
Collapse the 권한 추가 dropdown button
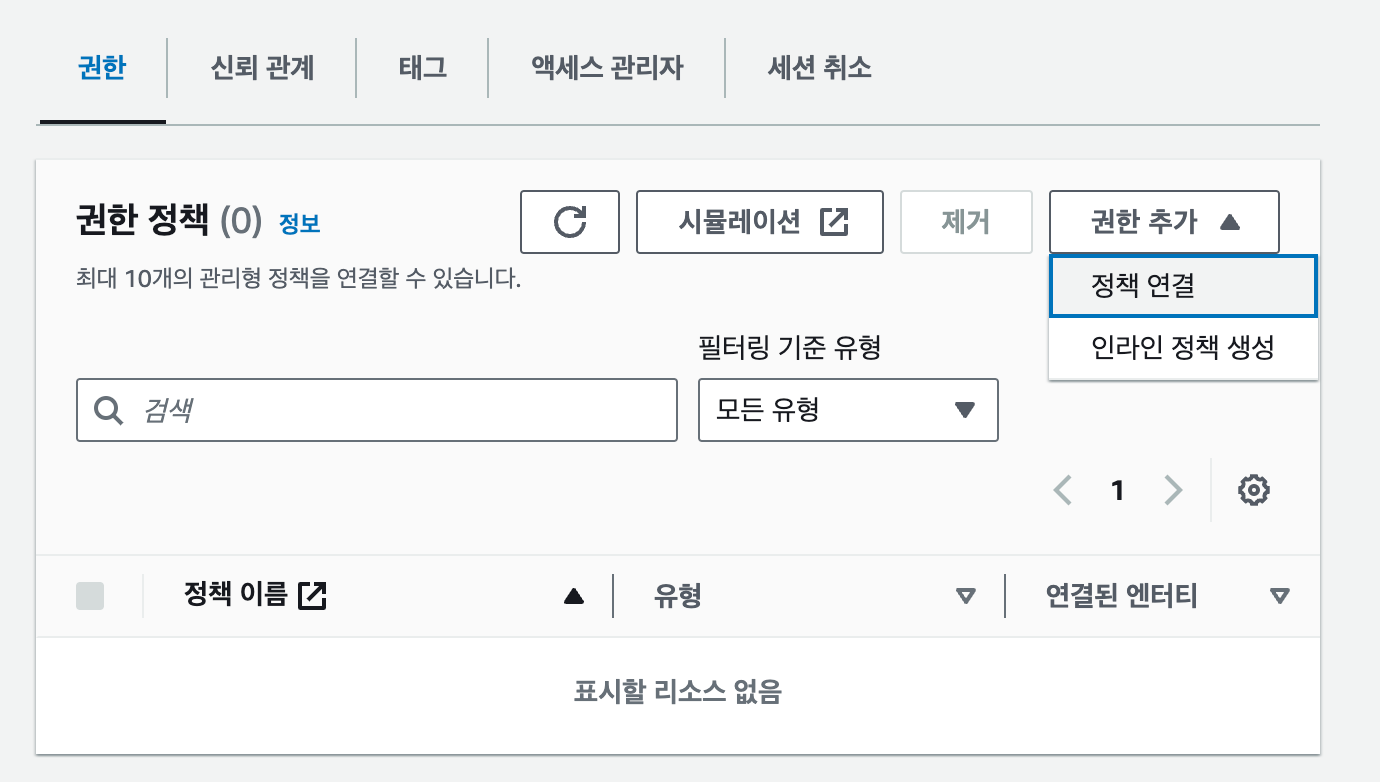tap(1164, 222)
